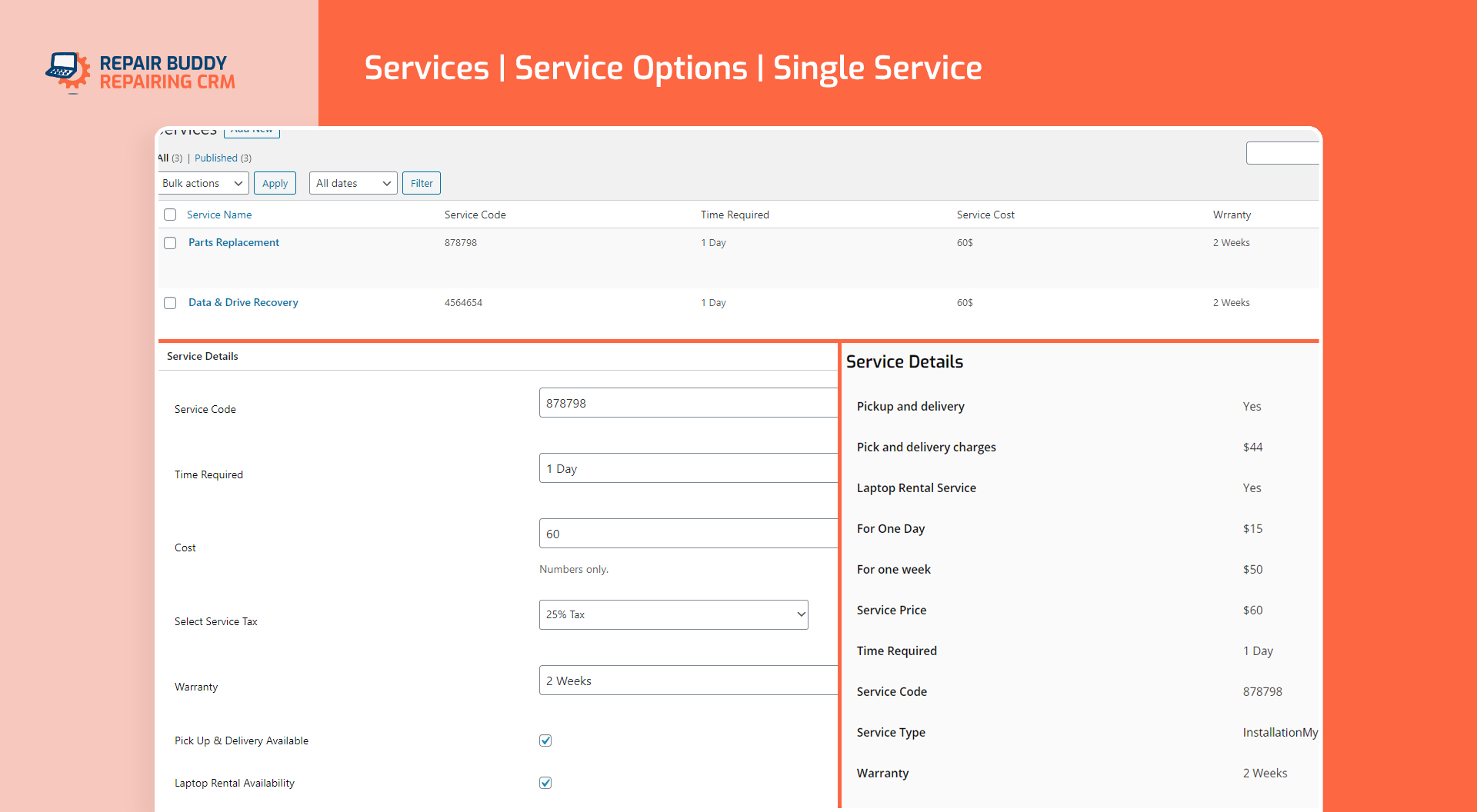
Task: Click the Cost input field
Action: [x=688, y=534]
